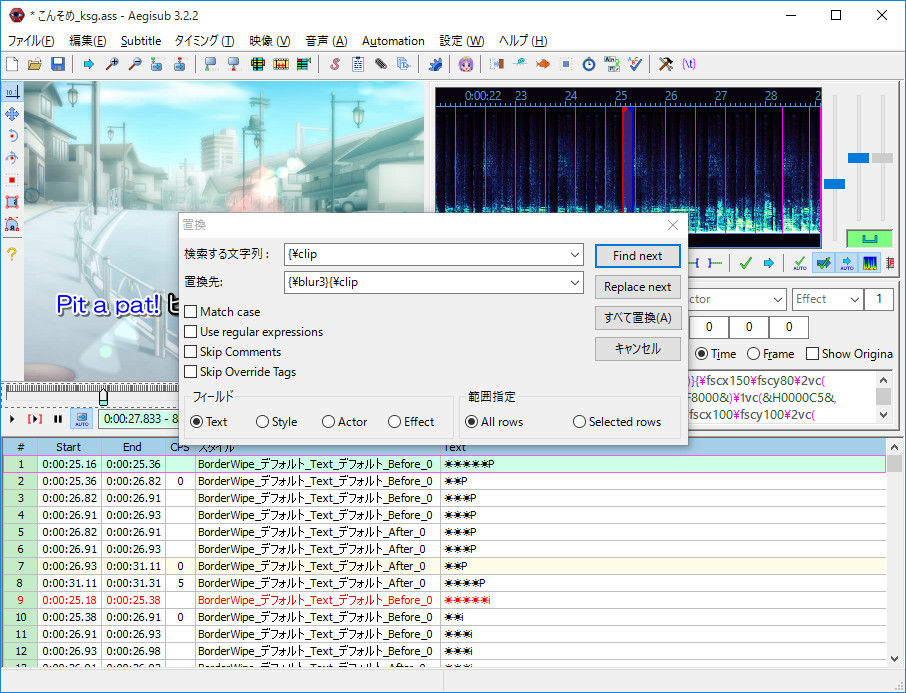Click the Replace next button
This screenshot has width=906, height=693.
click(638, 287)
